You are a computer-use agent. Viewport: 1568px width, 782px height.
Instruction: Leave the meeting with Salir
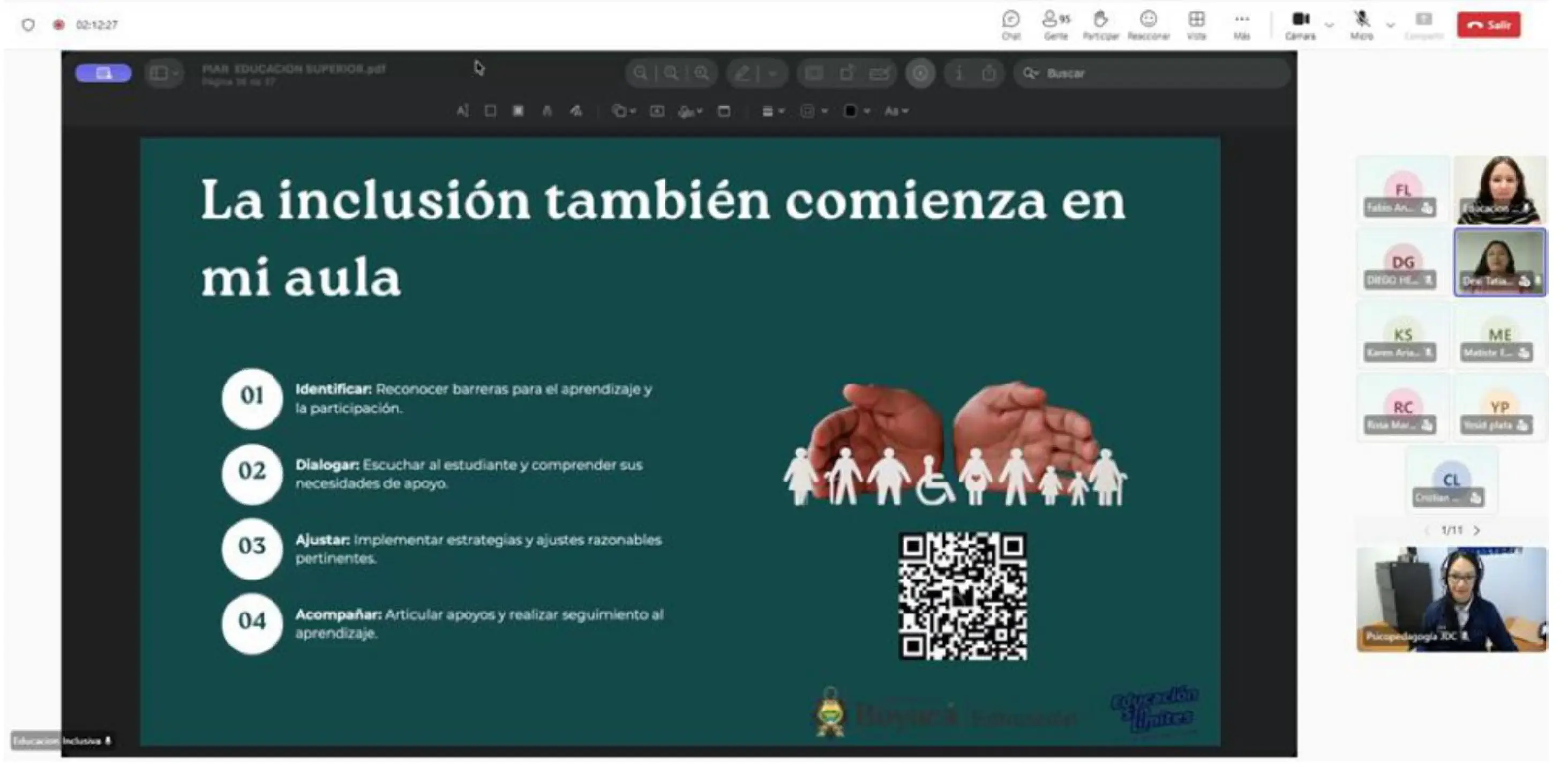[1489, 25]
